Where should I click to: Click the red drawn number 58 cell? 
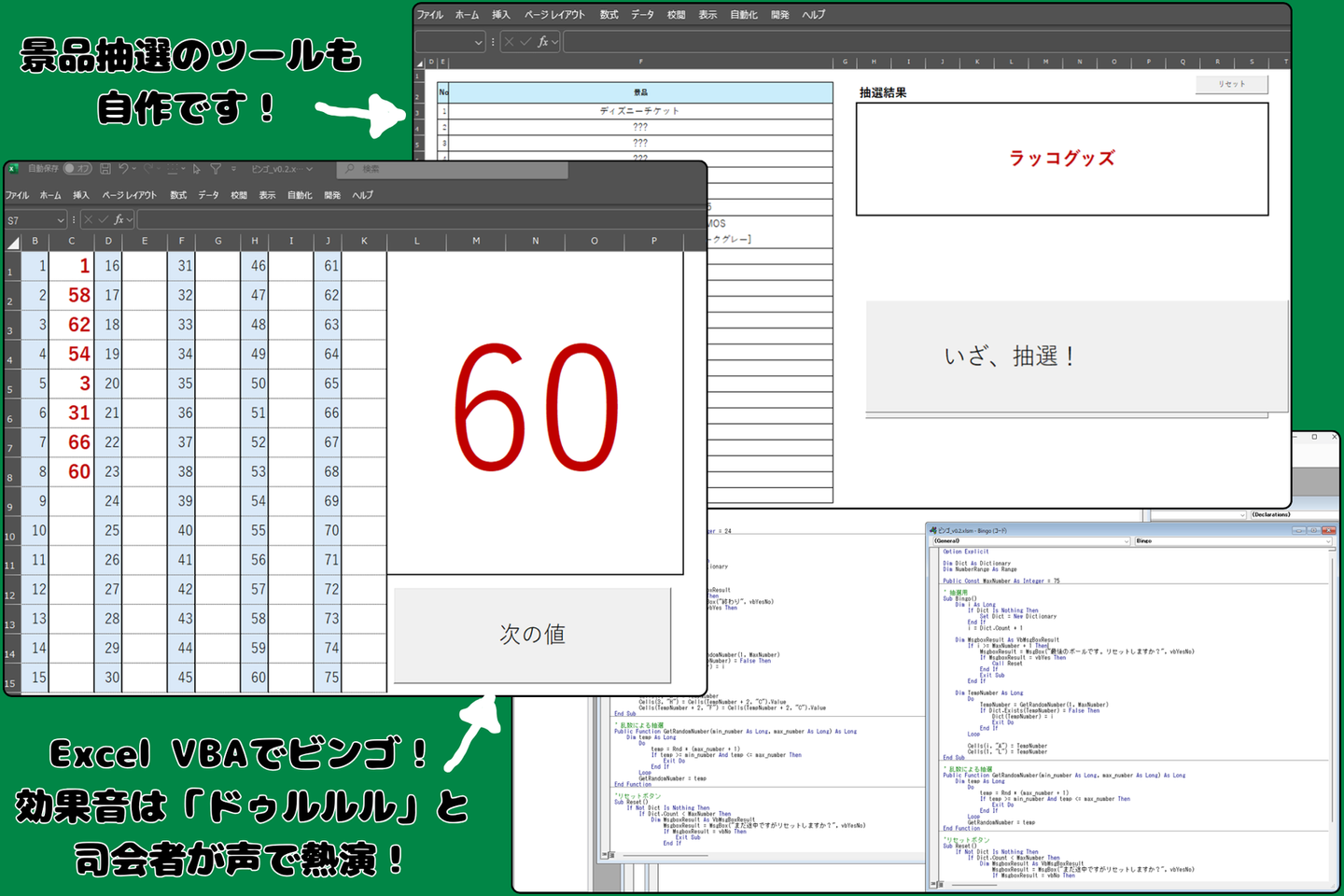click(x=71, y=295)
